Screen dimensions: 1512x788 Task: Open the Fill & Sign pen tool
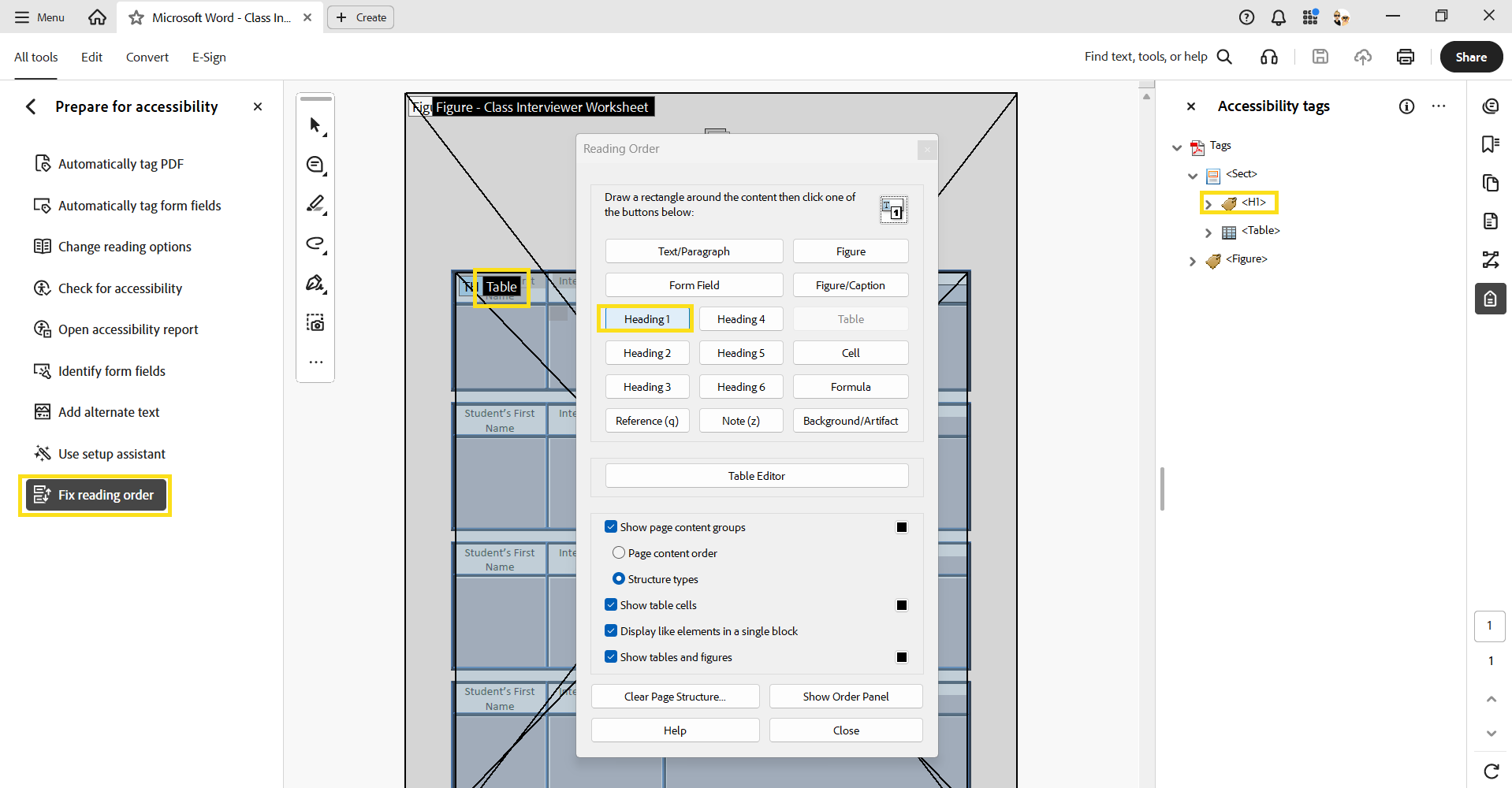[315, 283]
